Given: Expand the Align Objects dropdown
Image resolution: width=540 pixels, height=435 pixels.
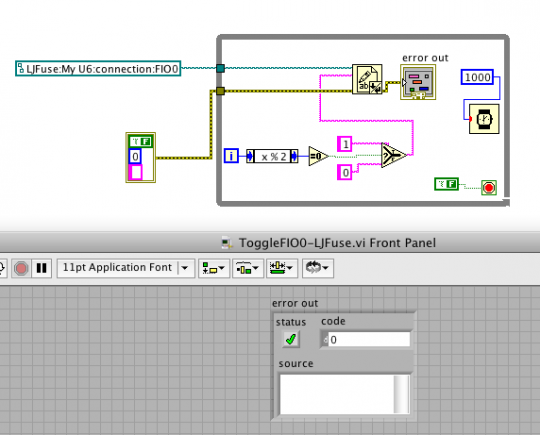Looking at the screenshot, I should pyautogui.click(x=214, y=268).
